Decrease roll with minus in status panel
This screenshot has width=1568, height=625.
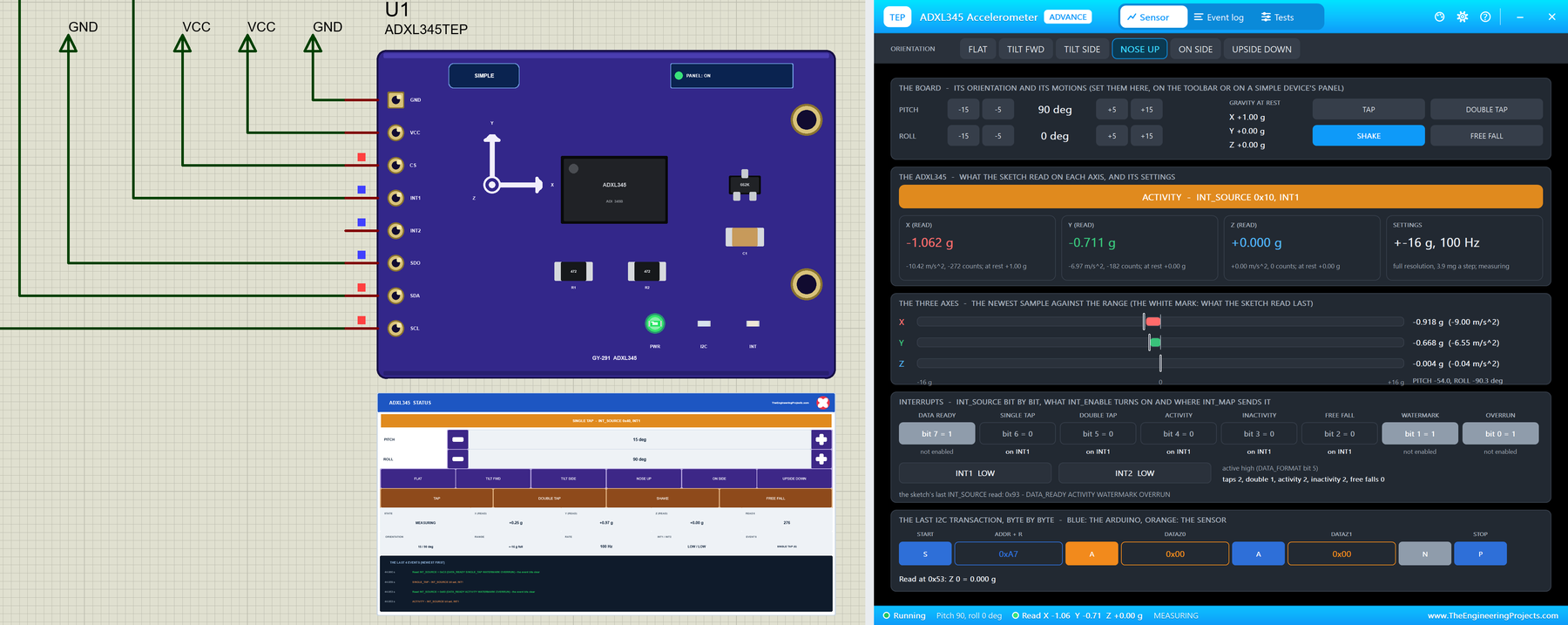point(457,459)
